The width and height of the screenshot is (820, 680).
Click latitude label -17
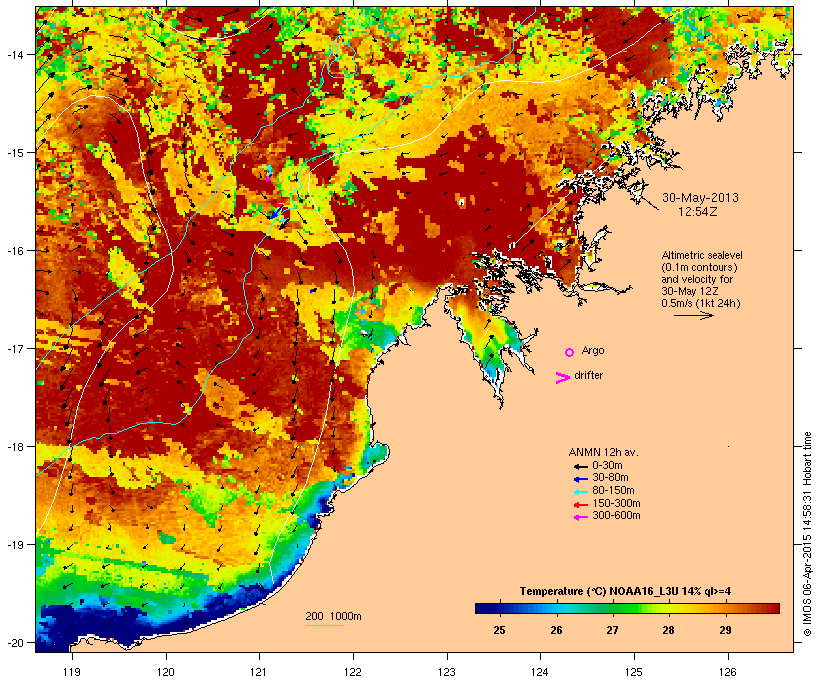tap(14, 348)
